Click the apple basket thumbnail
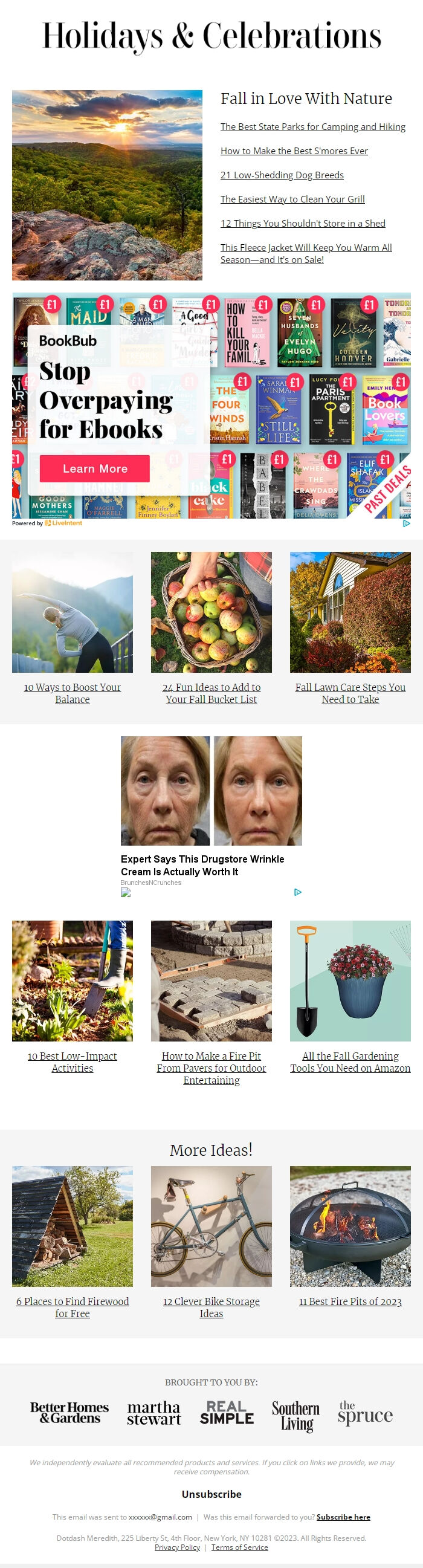This screenshot has width=423, height=1568. click(x=211, y=612)
